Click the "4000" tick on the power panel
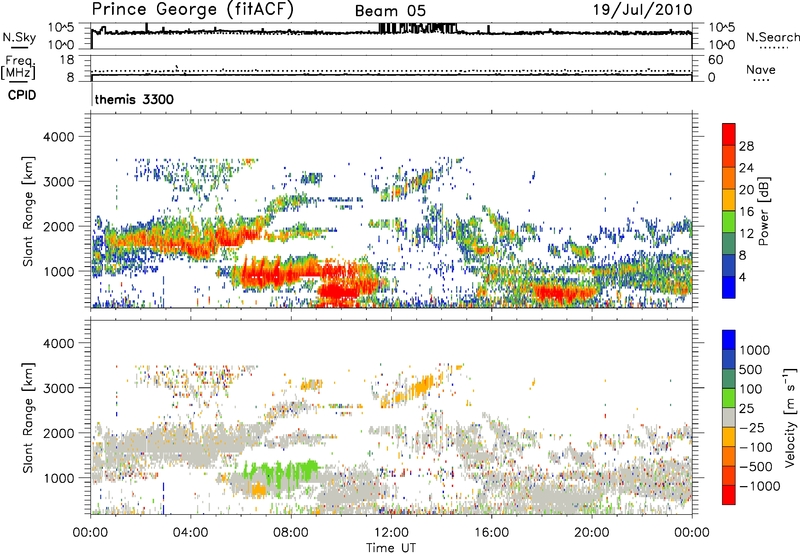 59,137
